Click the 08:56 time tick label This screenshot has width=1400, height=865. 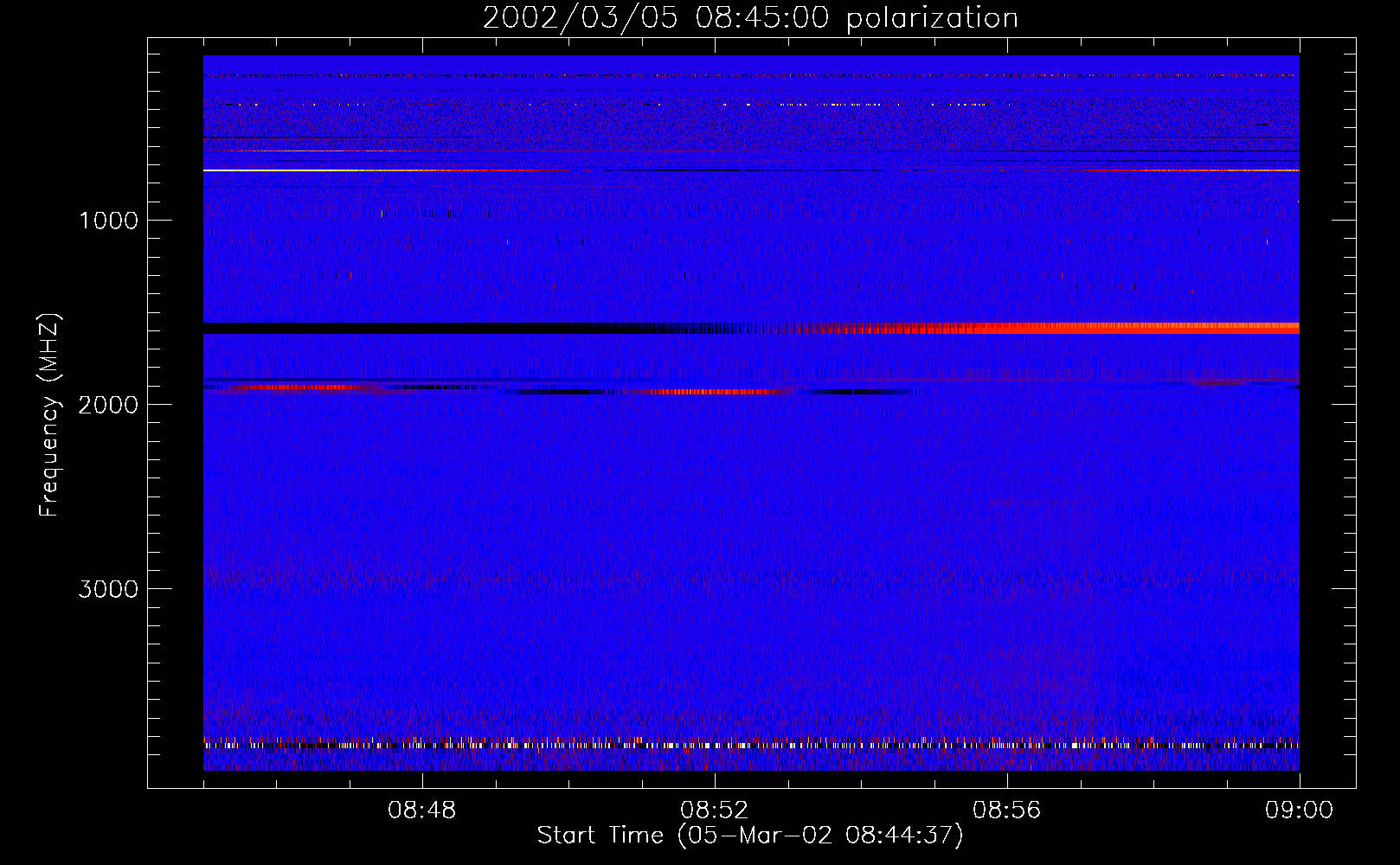click(x=1007, y=811)
